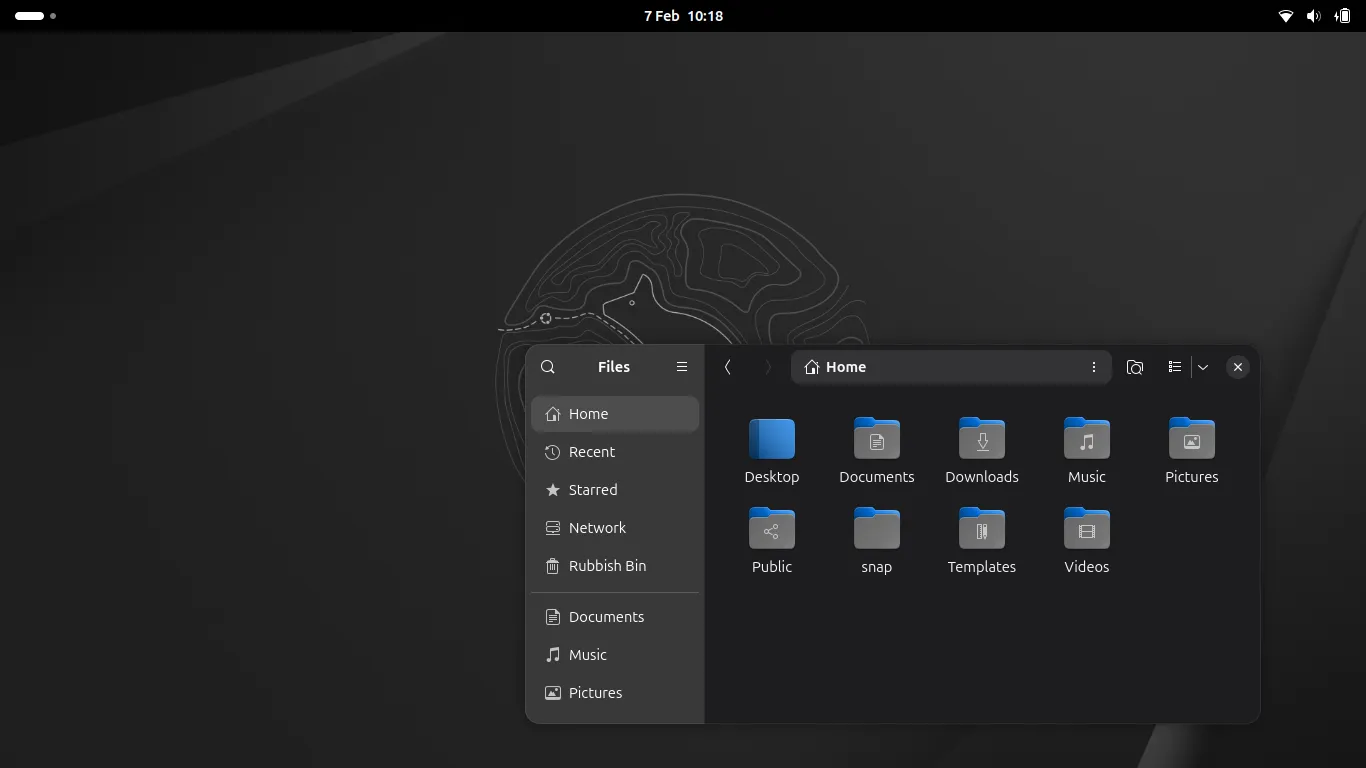This screenshot has width=1366, height=768.
Task: Open search in the Files sidebar
Action: (x=548, y=367)
